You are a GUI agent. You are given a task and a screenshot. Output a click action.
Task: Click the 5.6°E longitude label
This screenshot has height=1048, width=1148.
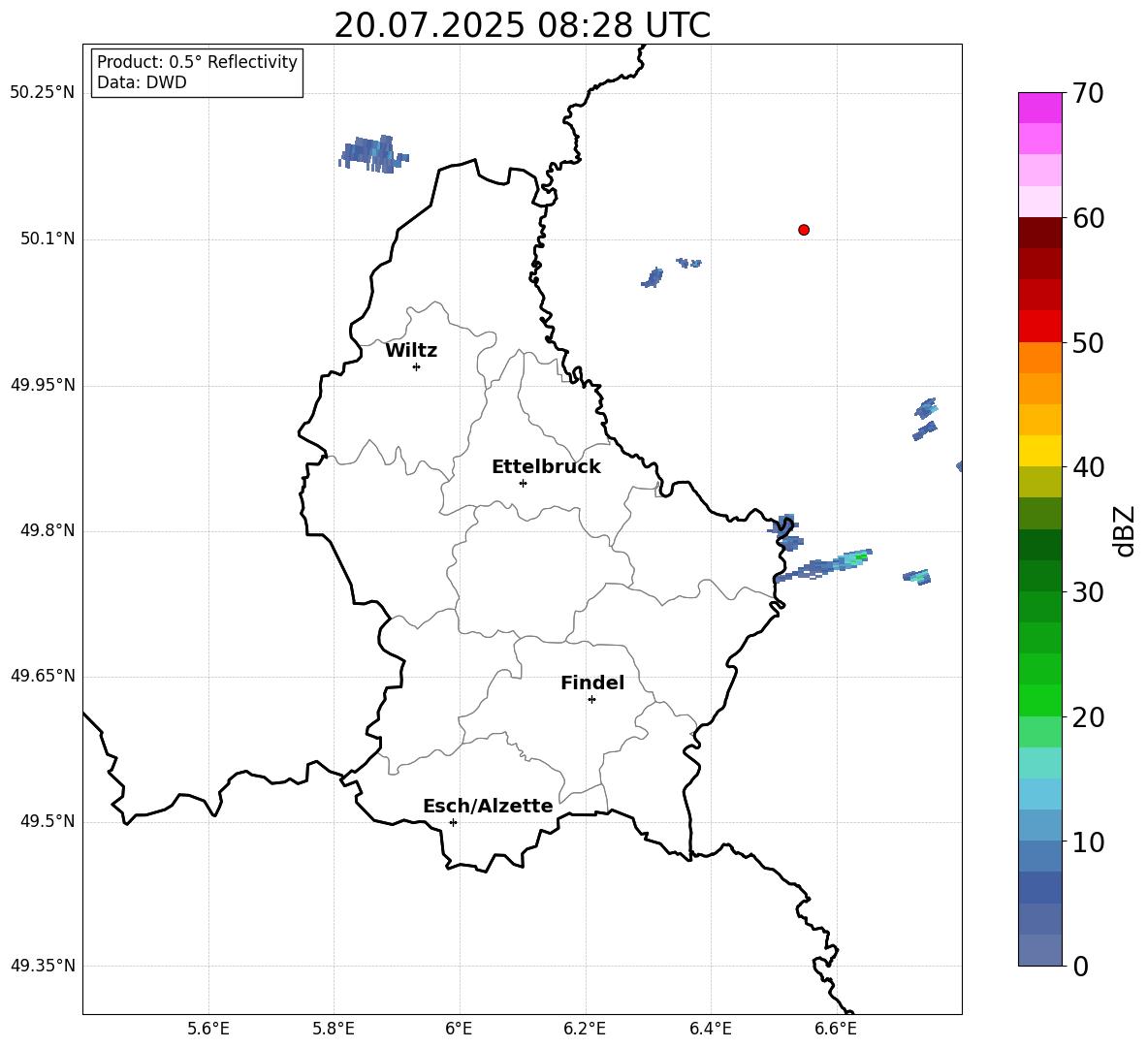[208, 1029]
